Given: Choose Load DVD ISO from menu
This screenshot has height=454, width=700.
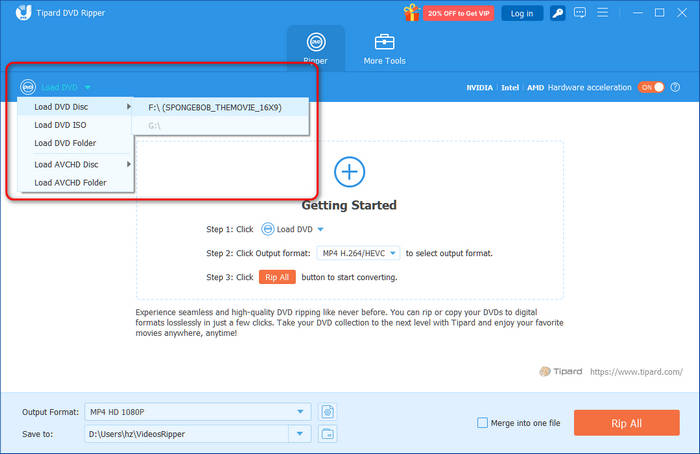Looking at the screenshot, I should point(75,125).
